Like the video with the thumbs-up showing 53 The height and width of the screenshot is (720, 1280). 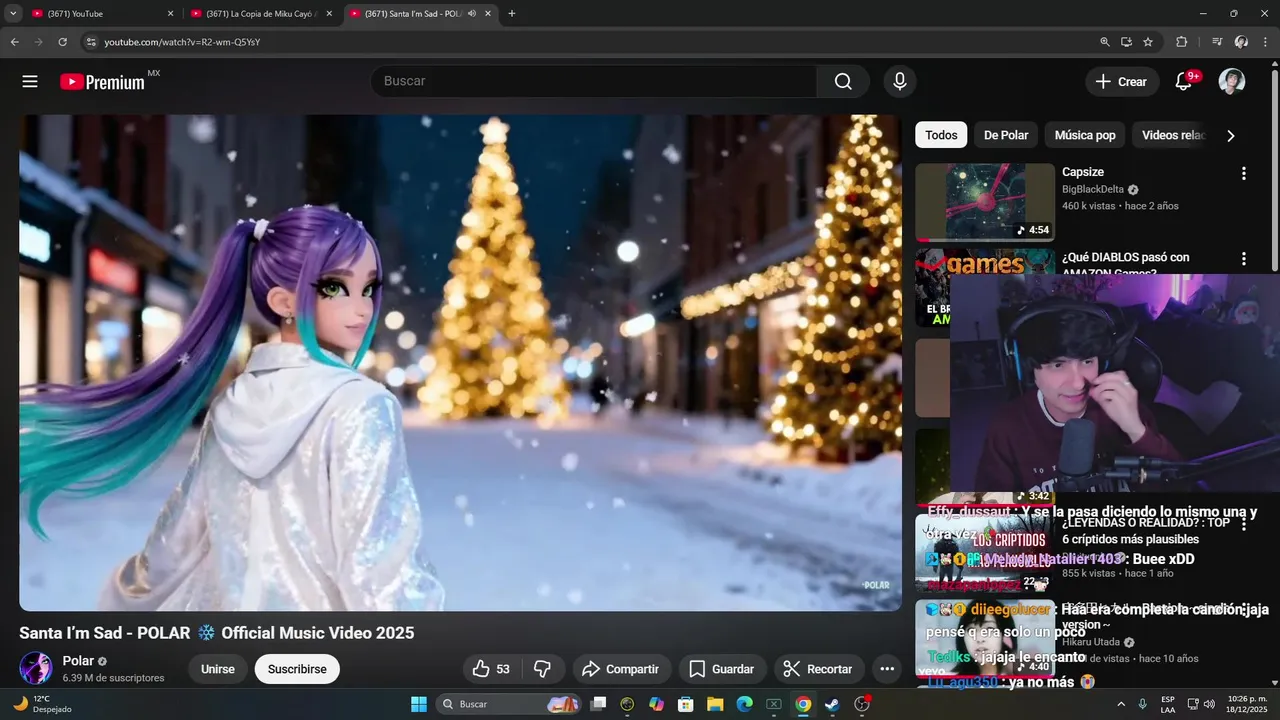[x=493, y=669]
